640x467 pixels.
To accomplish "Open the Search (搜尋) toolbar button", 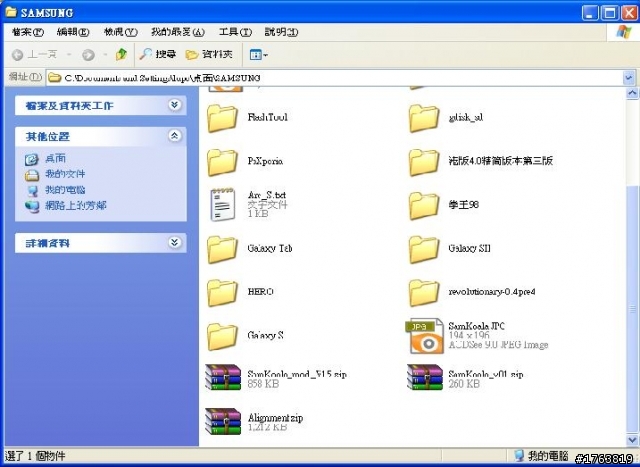I will click(x=158, y=54).
